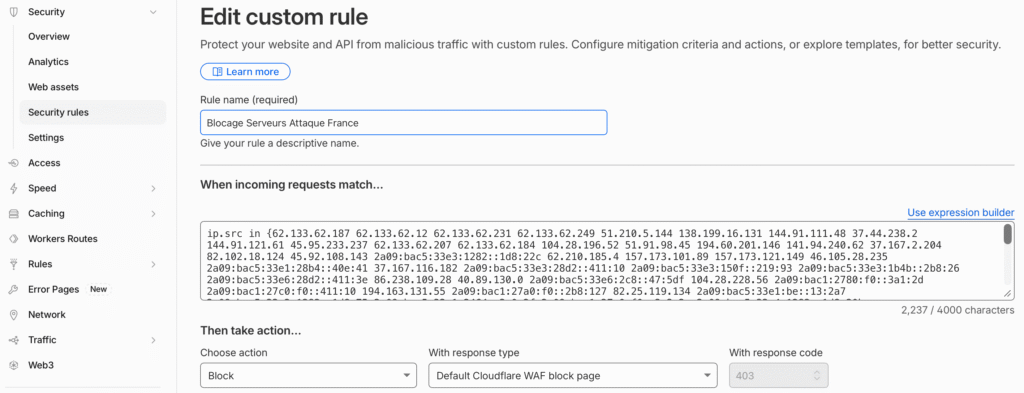The image size is (1024, 393).
Task: Open Web assets under Security
Action: (x=54, y=87)
